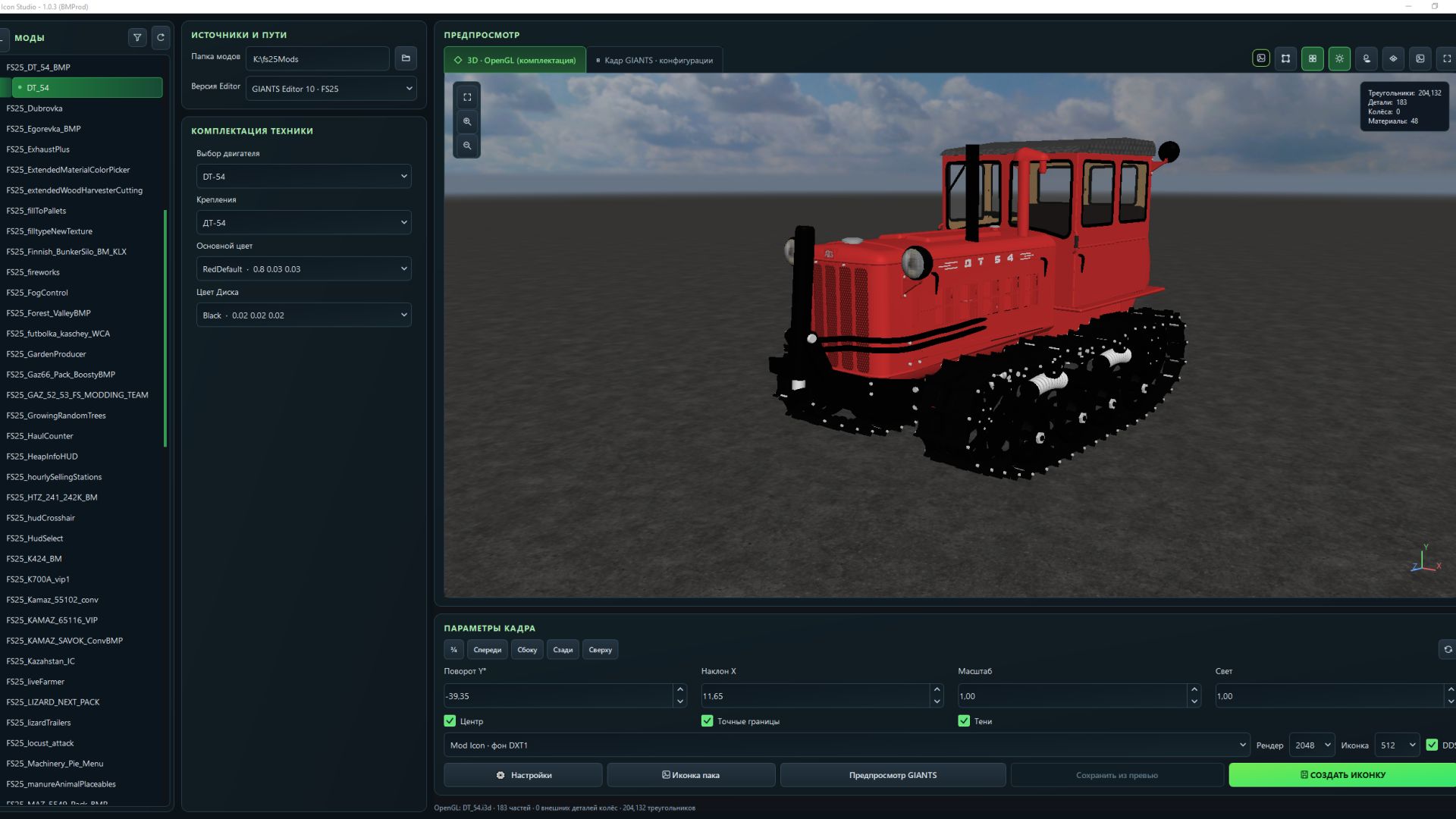Viewport: 1456px width, 819px height.
Task: Open the Версия Editor dropdown
Action: click(331, 89)
